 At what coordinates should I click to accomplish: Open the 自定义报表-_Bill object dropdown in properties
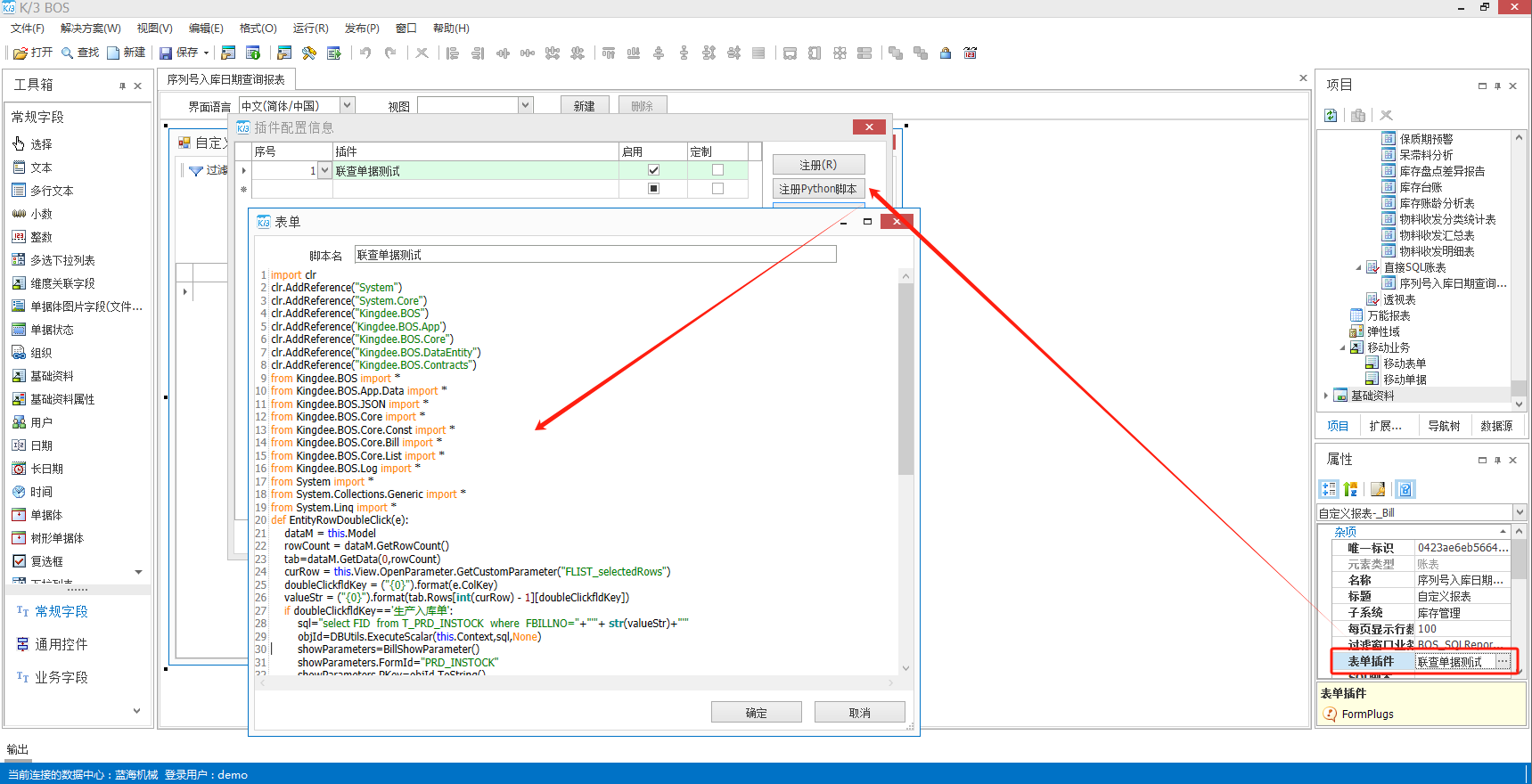(1520, 512)
